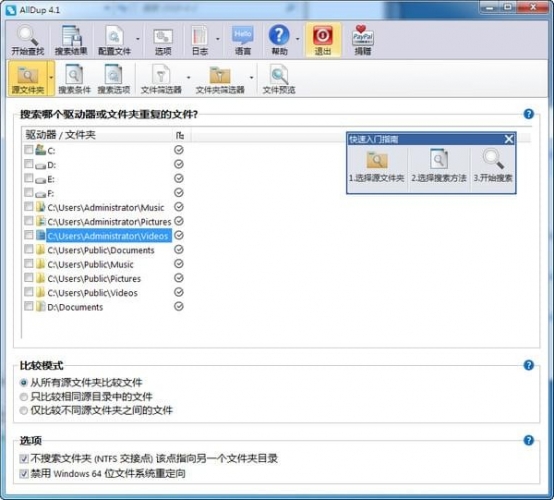Click 1.选择源文件夹 in quick guide

377,167
